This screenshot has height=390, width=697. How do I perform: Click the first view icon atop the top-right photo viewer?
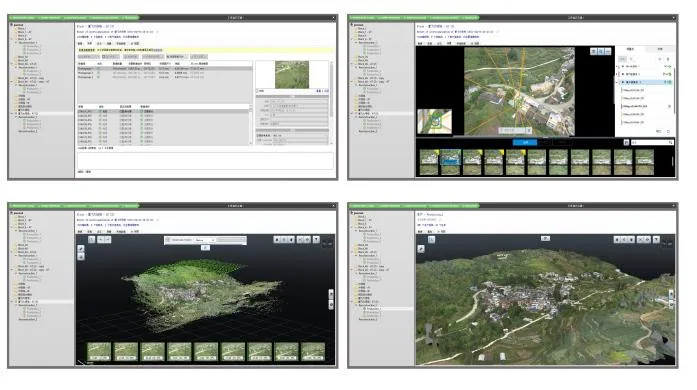pos(593,52)
